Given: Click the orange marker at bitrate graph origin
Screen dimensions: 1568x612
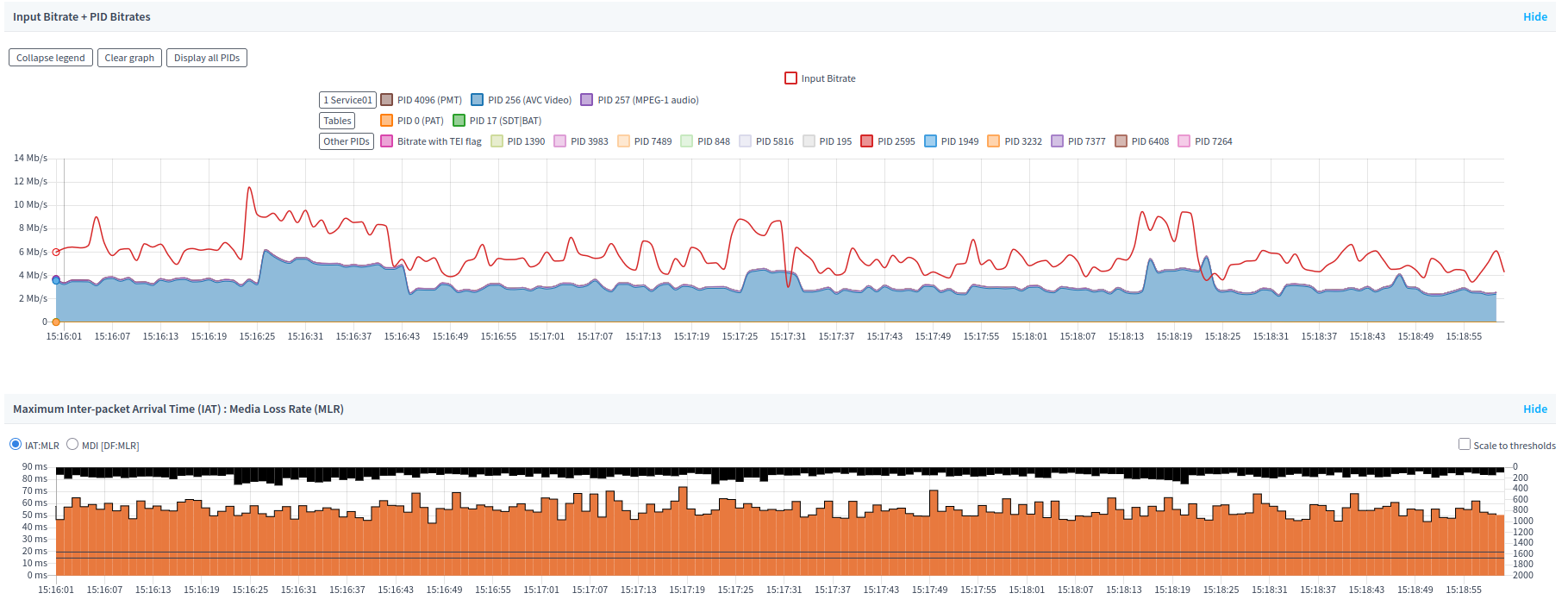Looking at the screenshot, I should coord(56,322).
